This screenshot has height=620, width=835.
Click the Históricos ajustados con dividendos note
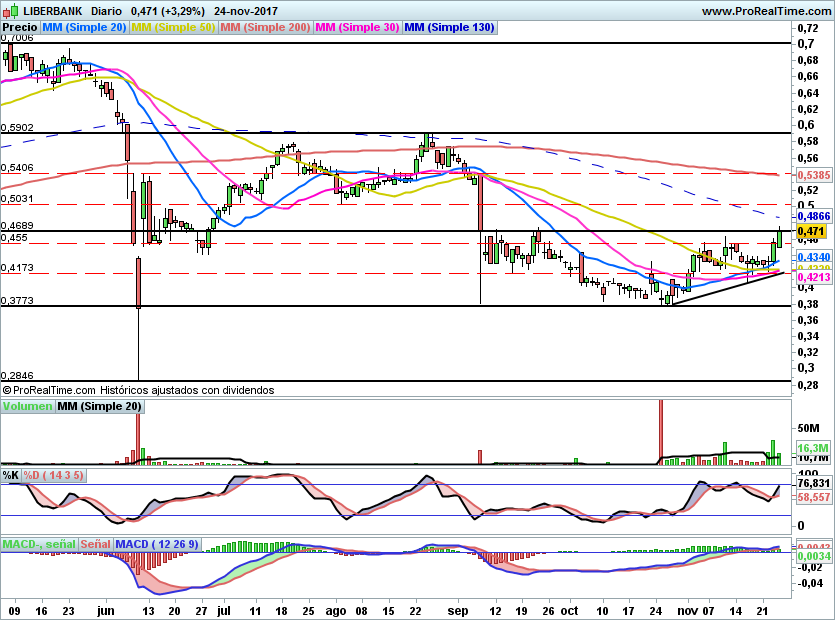(x=187, y=390)
